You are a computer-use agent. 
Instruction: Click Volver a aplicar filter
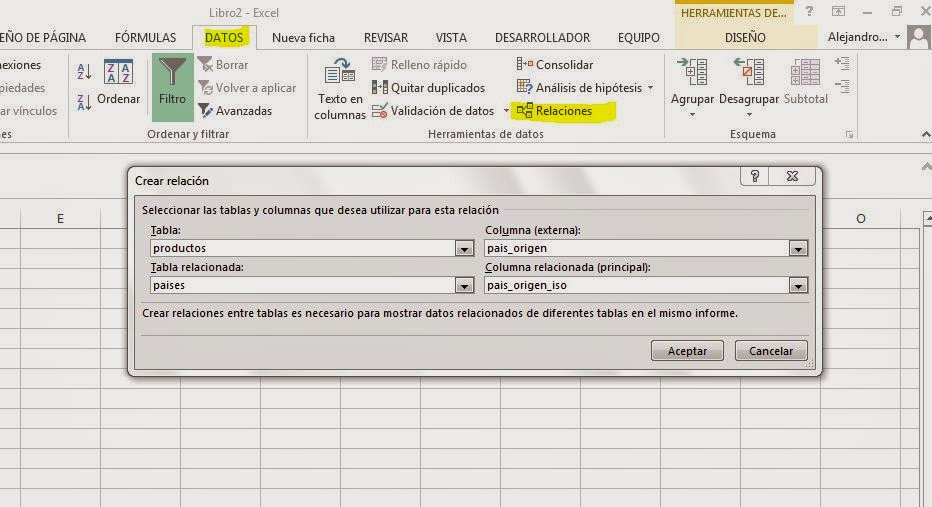(x=247, y=87)
